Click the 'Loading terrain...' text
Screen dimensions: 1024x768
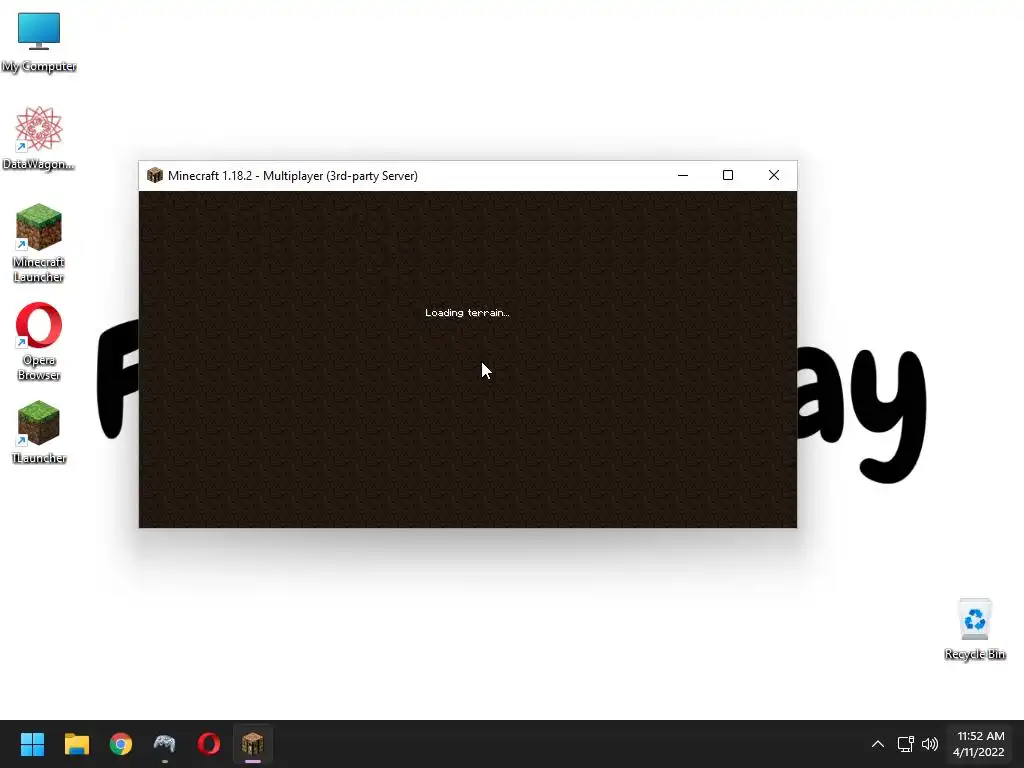tap(467, 313)
